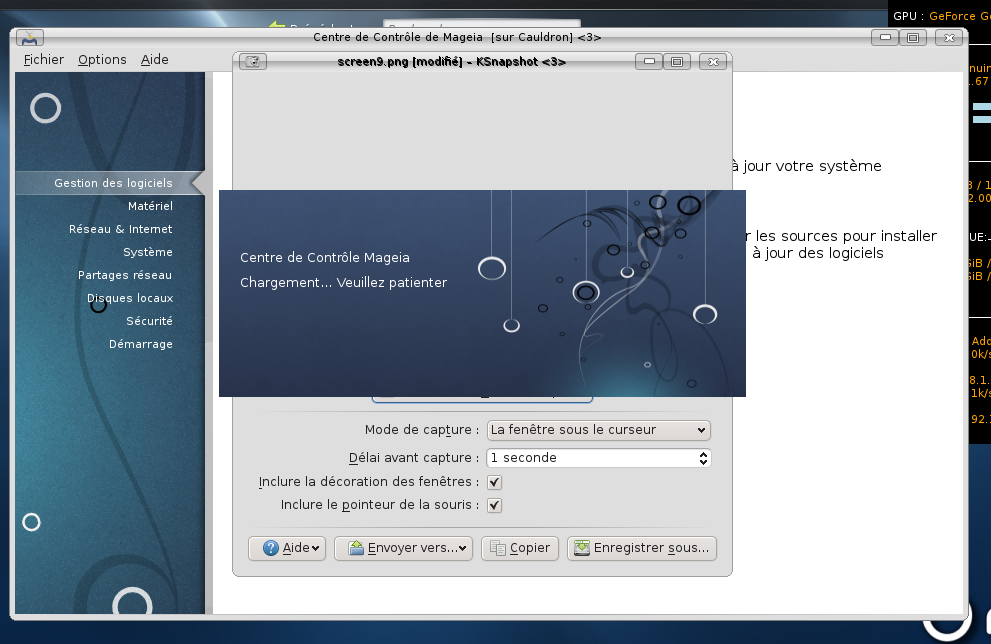Close the Centre de Contrôle de Mageia window

(949, 38)
